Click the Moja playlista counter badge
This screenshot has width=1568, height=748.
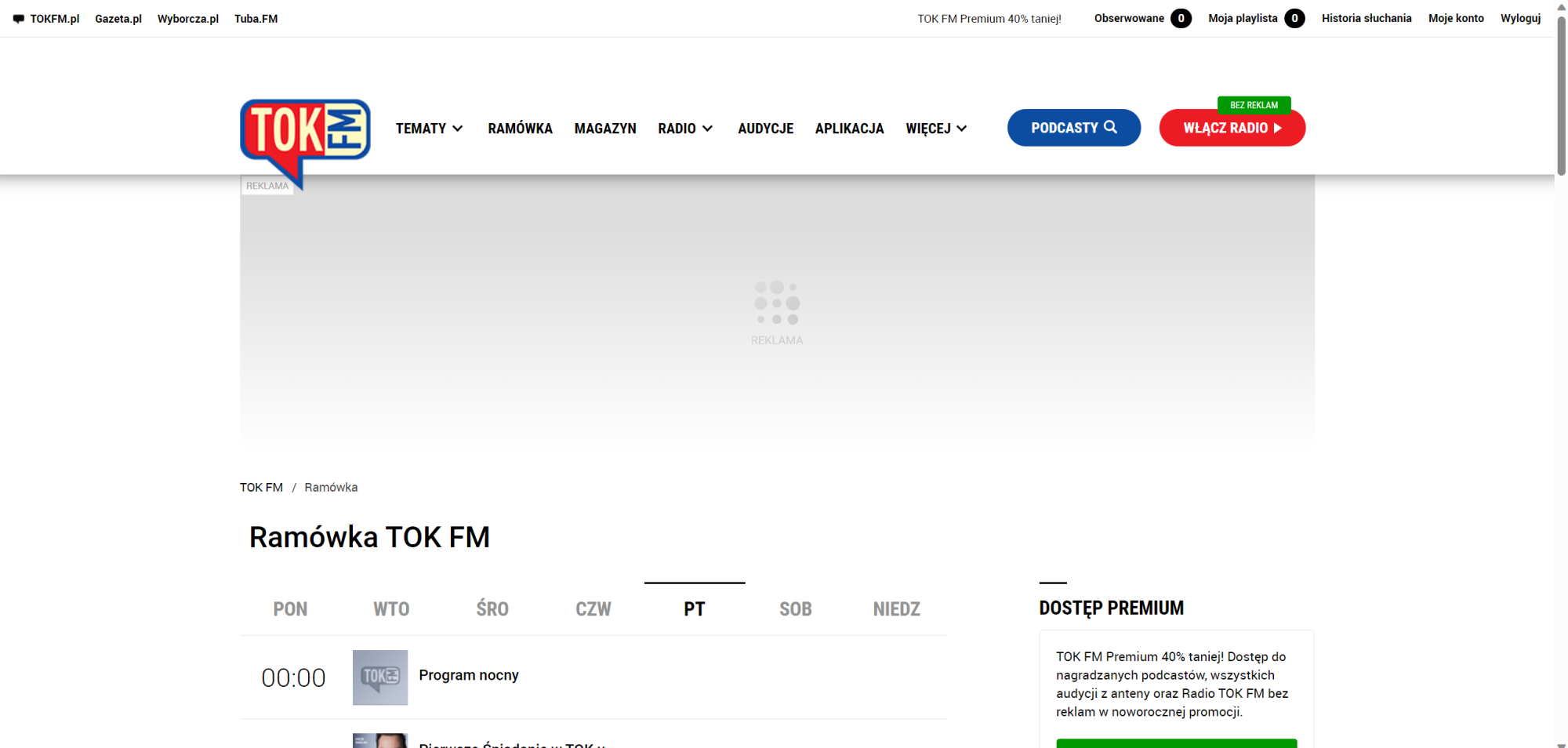pos(1294,18)
